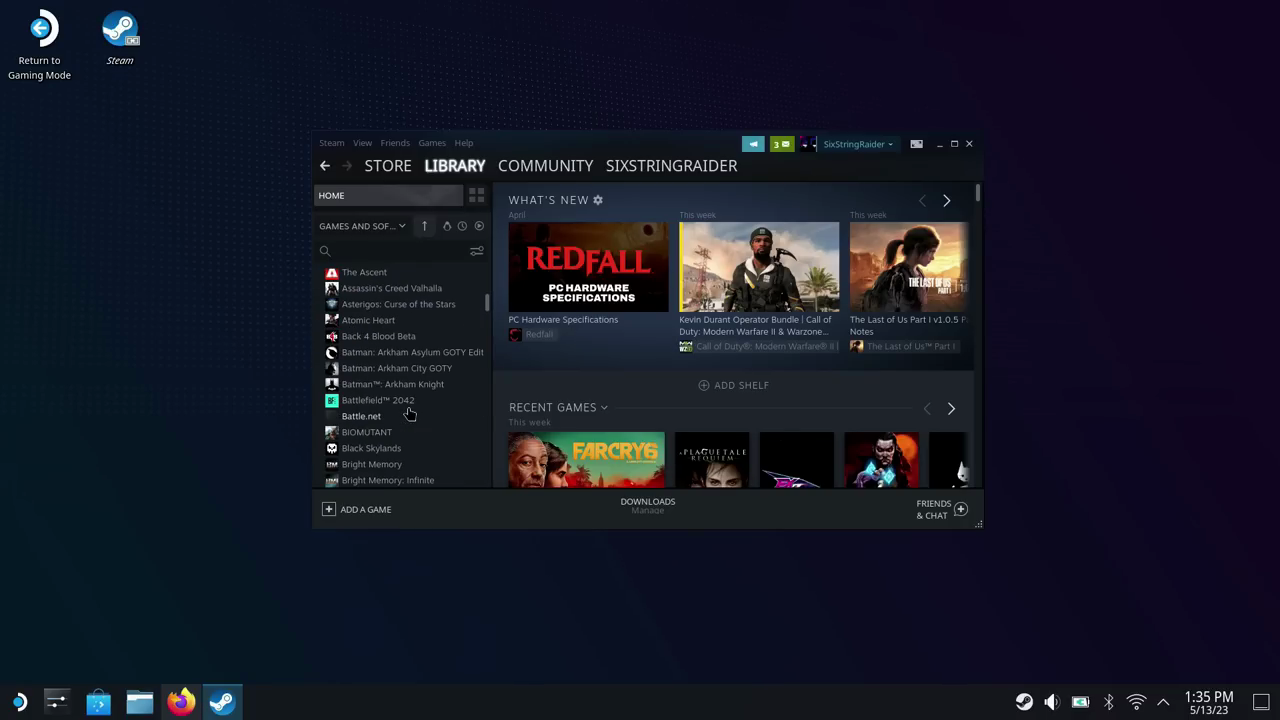Open the Wi-Fi network tray icon
Image resolution: width=1280 pixels, height=720 pixels.
click(1136, 702)
